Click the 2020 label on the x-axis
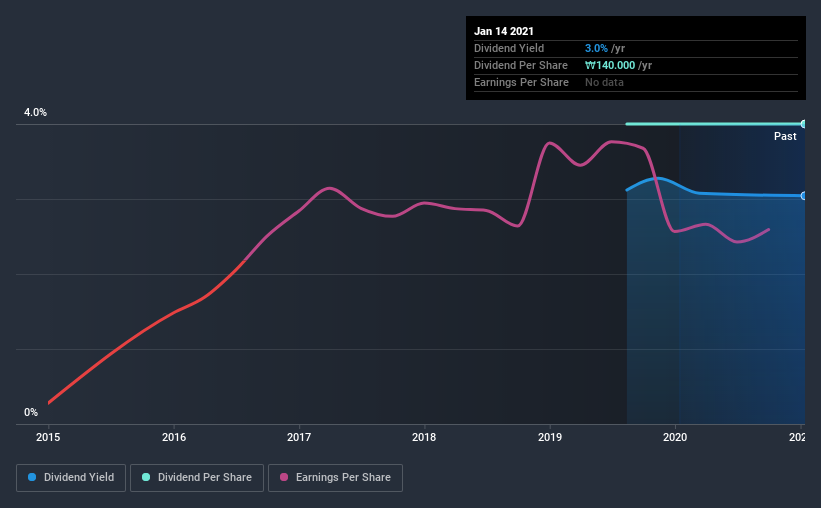Screen dimensions: 821x508 point(675,437)
